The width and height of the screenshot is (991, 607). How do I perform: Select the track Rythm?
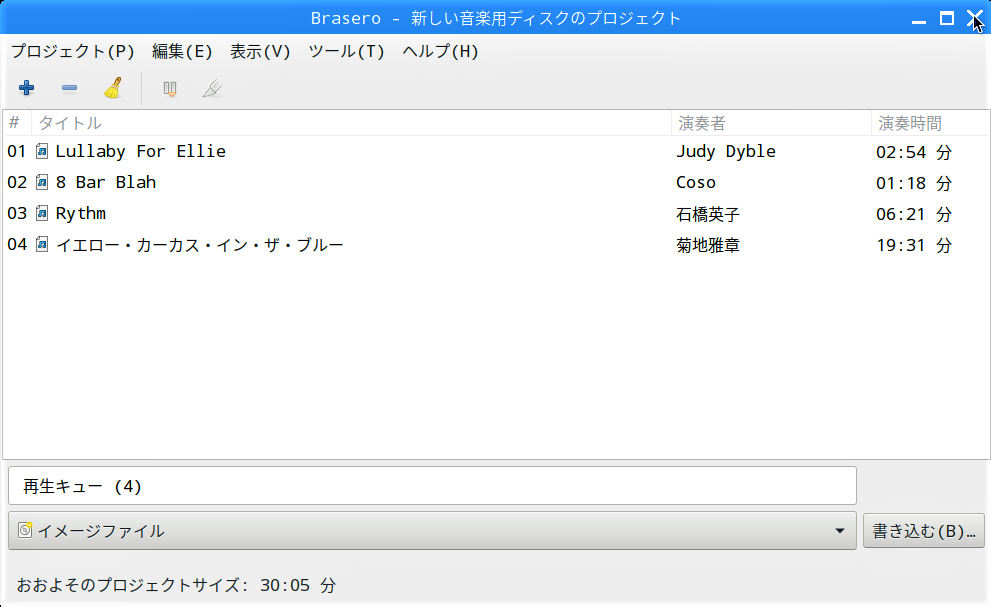(x=81, y=213)
